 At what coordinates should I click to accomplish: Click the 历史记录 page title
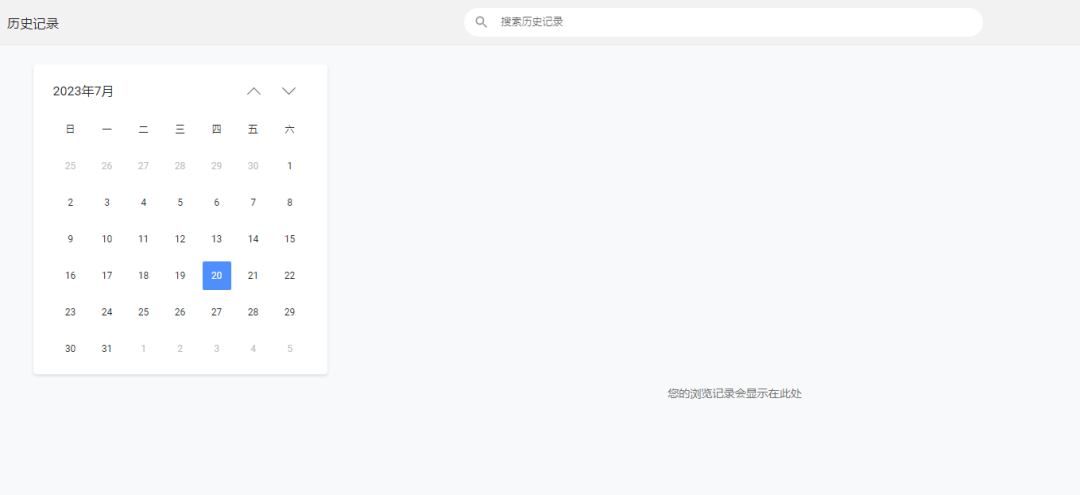33,23
